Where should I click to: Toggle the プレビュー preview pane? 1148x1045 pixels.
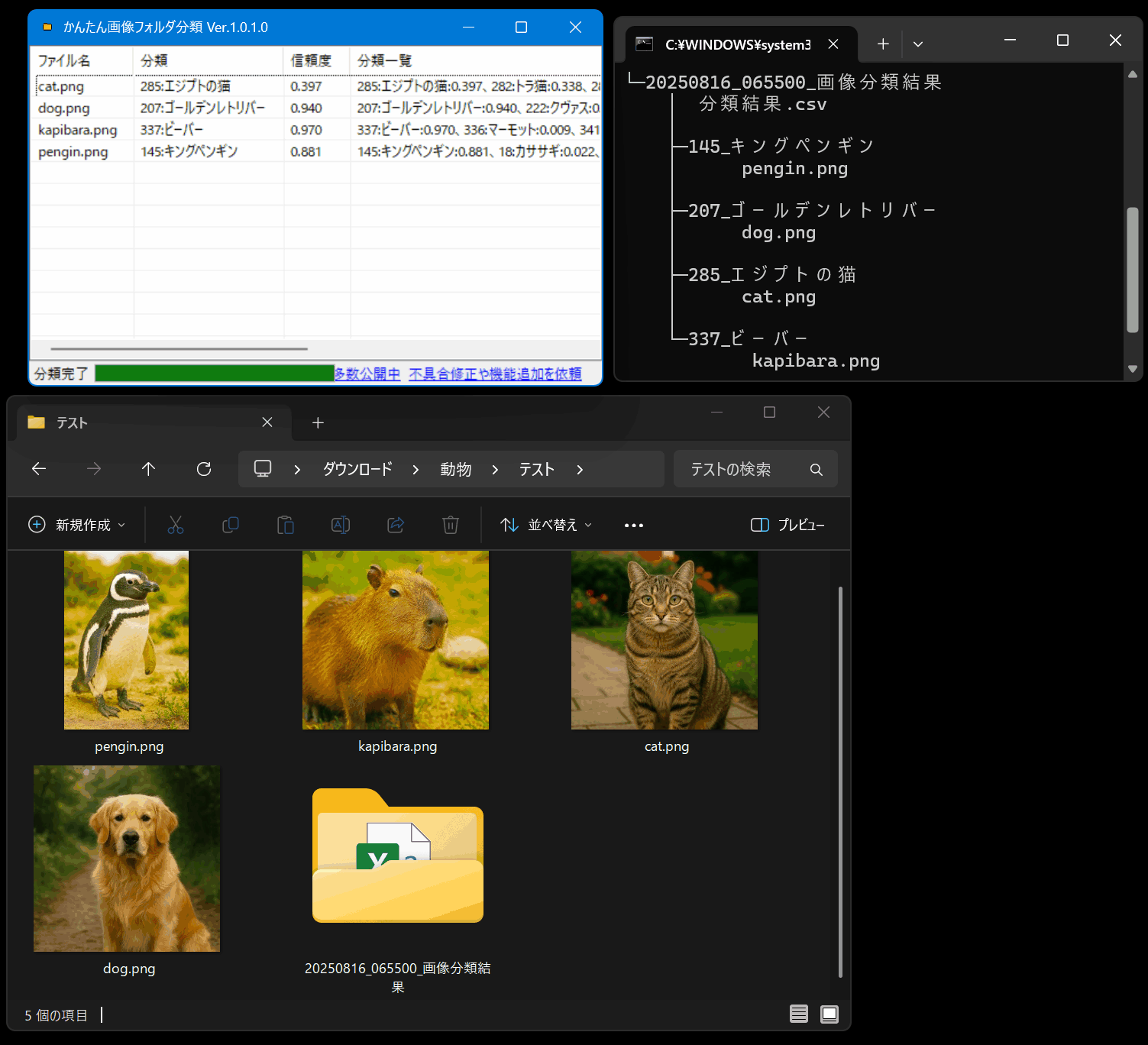click(x=787, y=525)
